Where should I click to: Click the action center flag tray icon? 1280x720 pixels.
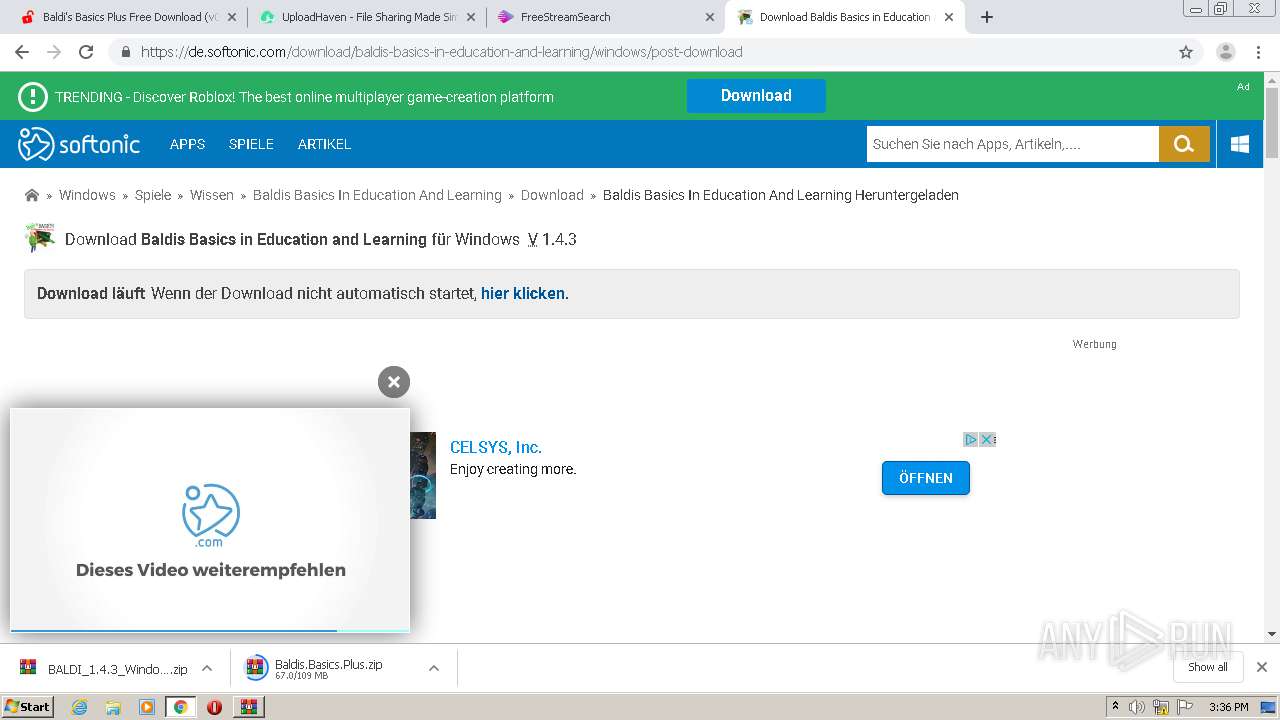pyautogui.click(x=1185, y=707)
